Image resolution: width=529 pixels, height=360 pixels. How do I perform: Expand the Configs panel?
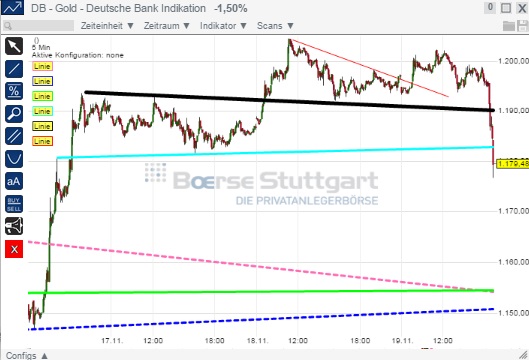(x=27, y=355)
